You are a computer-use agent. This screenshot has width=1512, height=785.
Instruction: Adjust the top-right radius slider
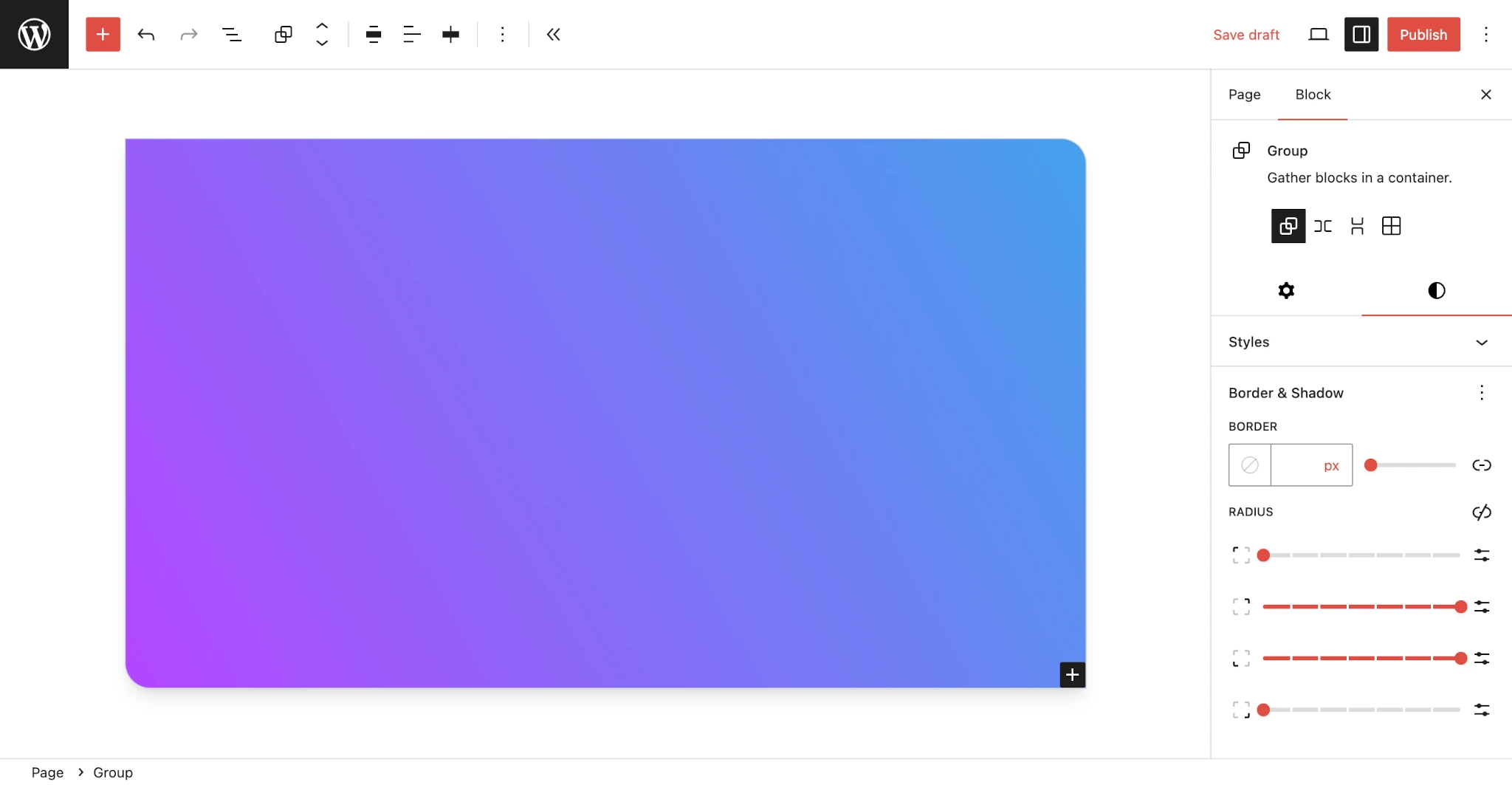(x=1361, y=607)
